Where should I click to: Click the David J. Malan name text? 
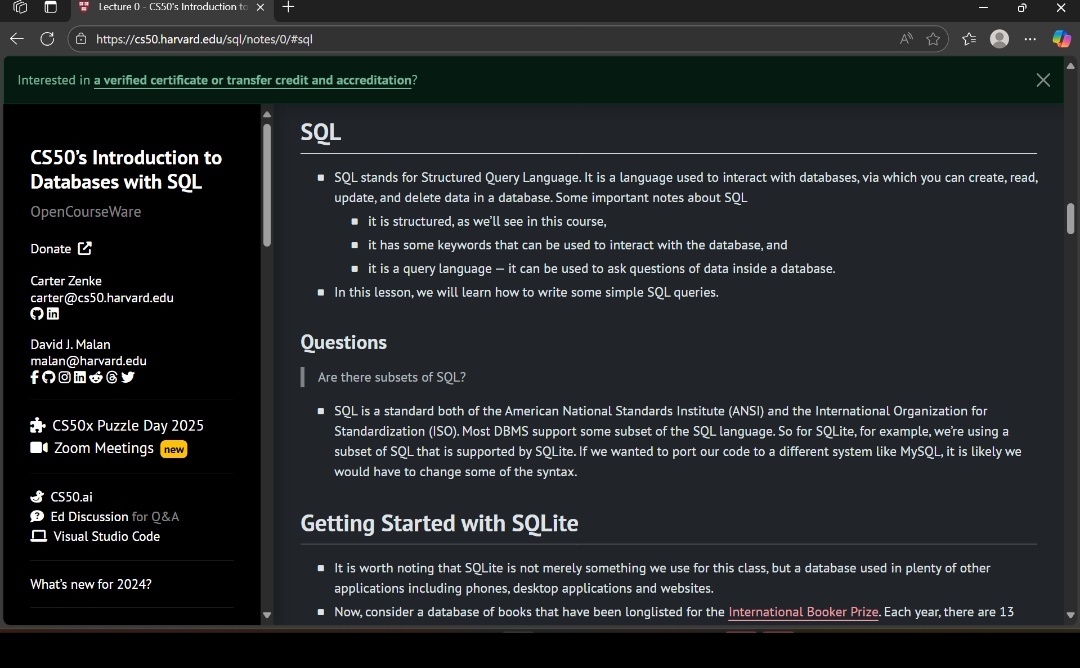click(70, 344)
